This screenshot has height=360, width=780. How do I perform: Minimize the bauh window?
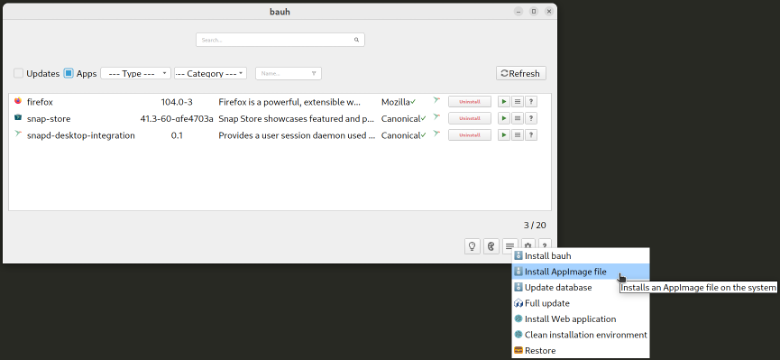click(x=518, y=11)
